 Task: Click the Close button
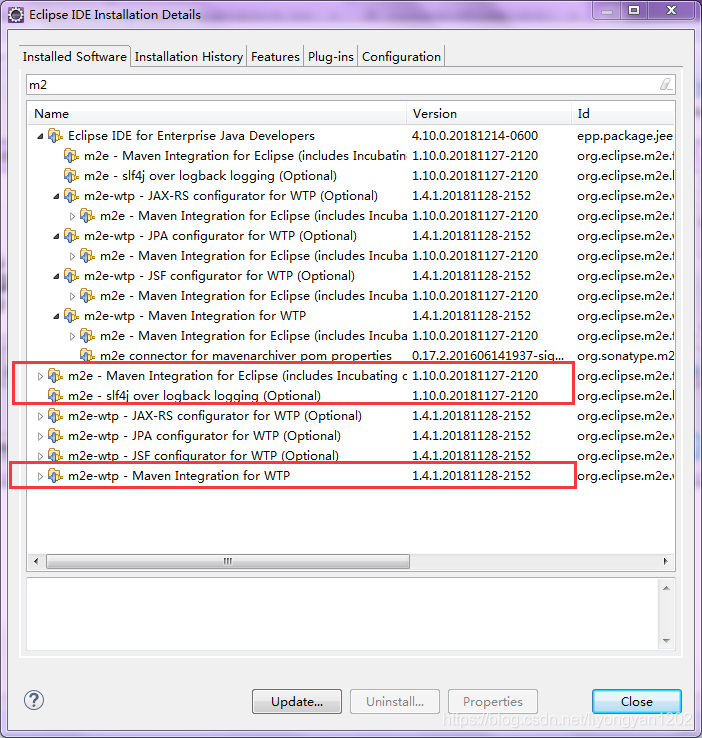[x=637, y=701]
